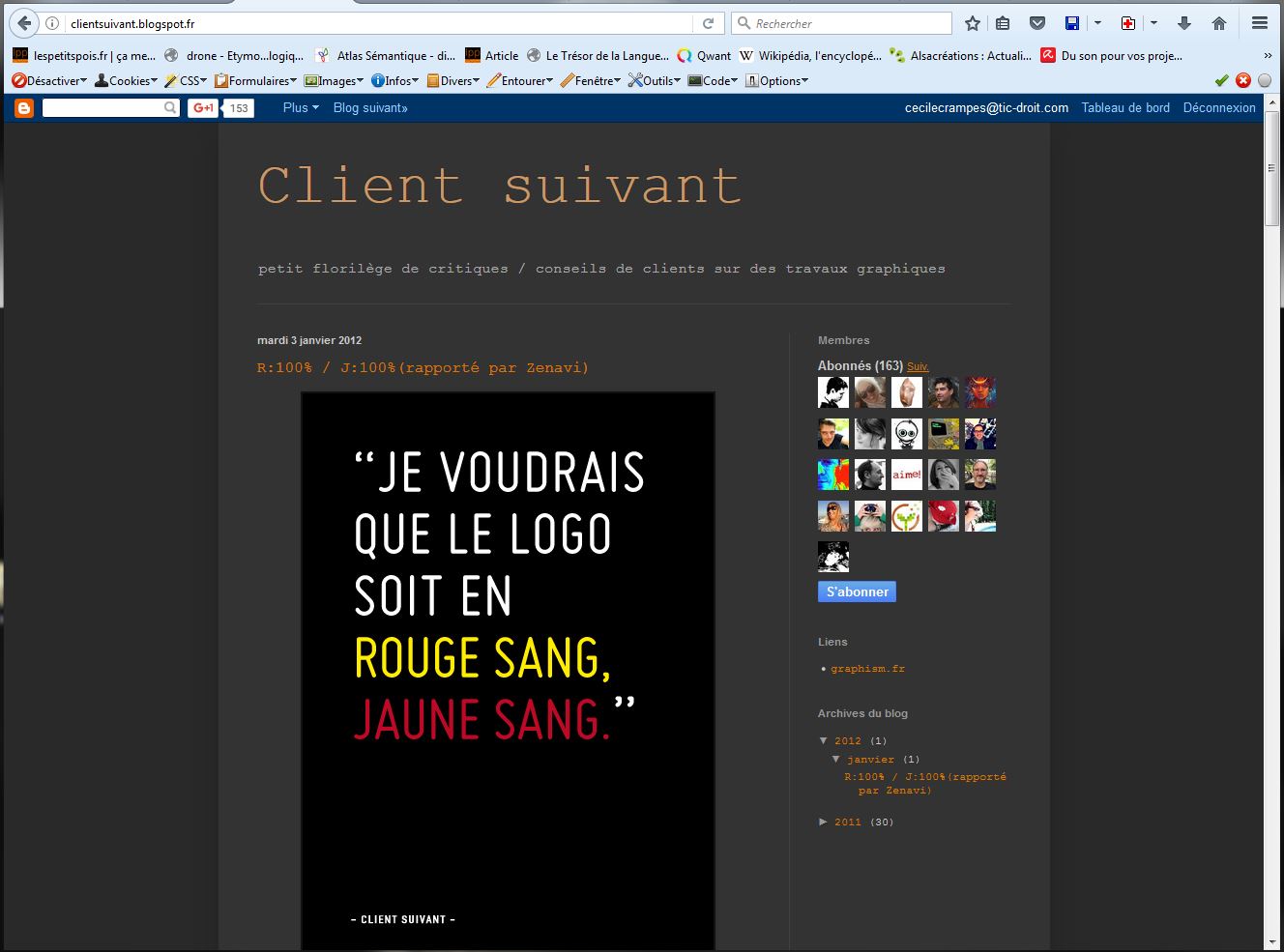Open the graphism.fr link

867,669
